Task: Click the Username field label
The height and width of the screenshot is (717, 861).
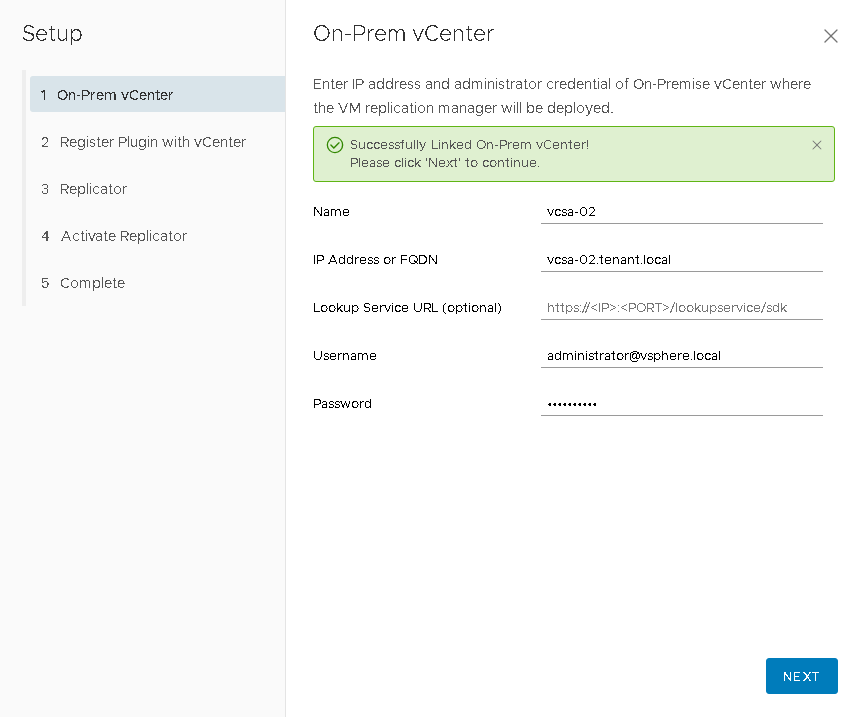Action: pyautogui.click(x=344, y=356)
